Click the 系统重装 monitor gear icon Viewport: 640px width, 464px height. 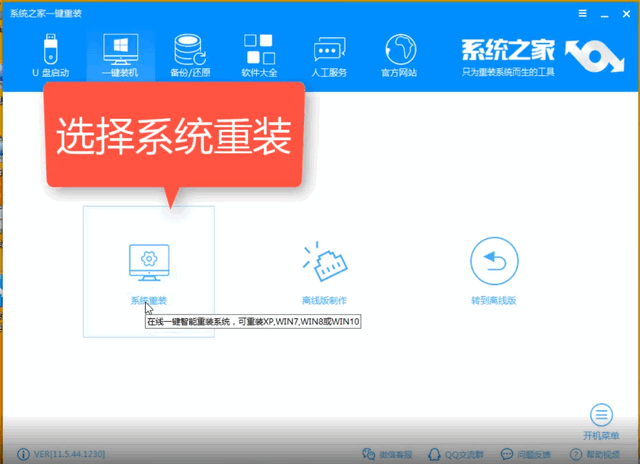(148, 260)
